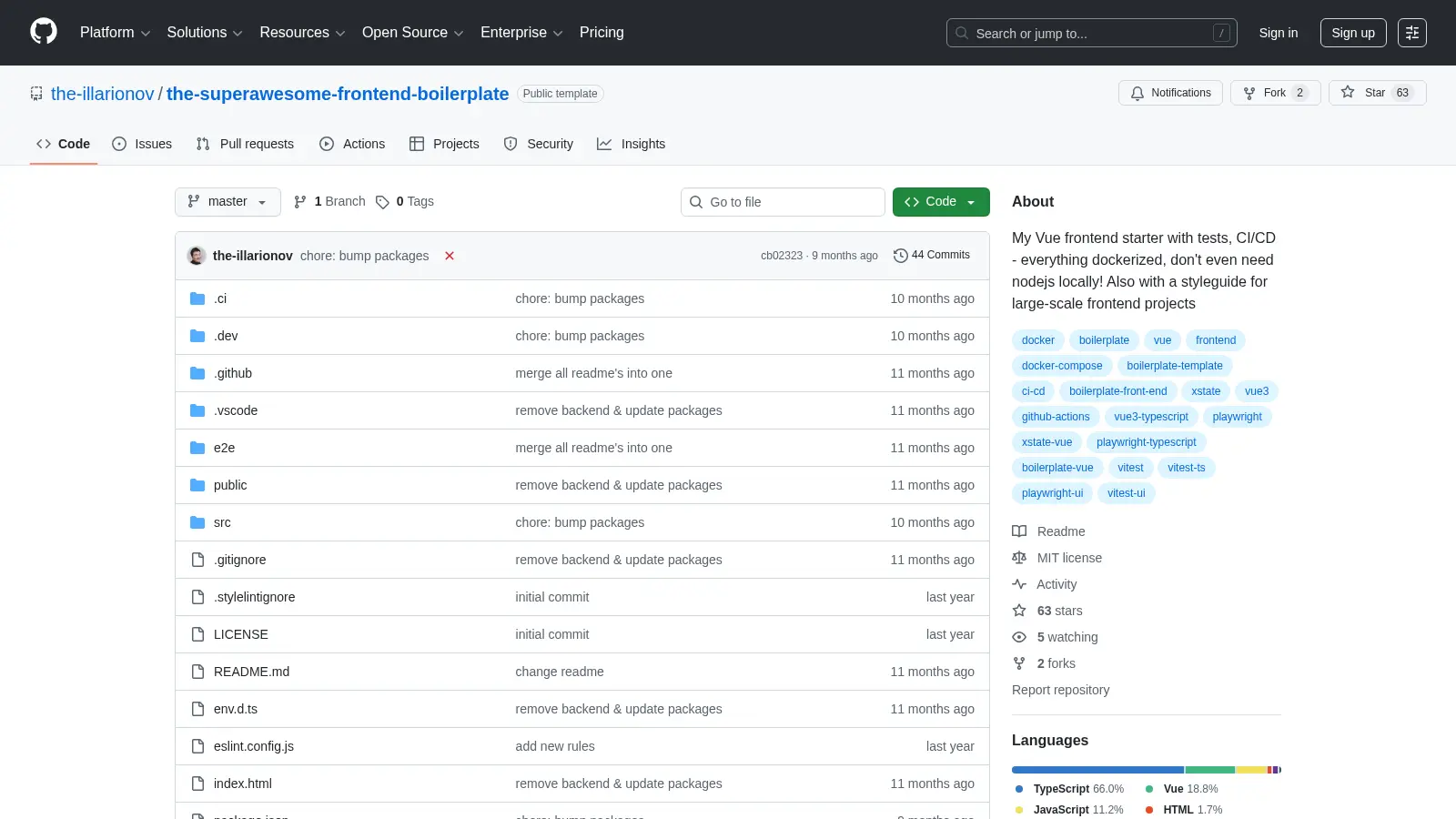This screenshot has height=819, width=1456.
Task: View the 44 Commits history
Action: point(932,255)
